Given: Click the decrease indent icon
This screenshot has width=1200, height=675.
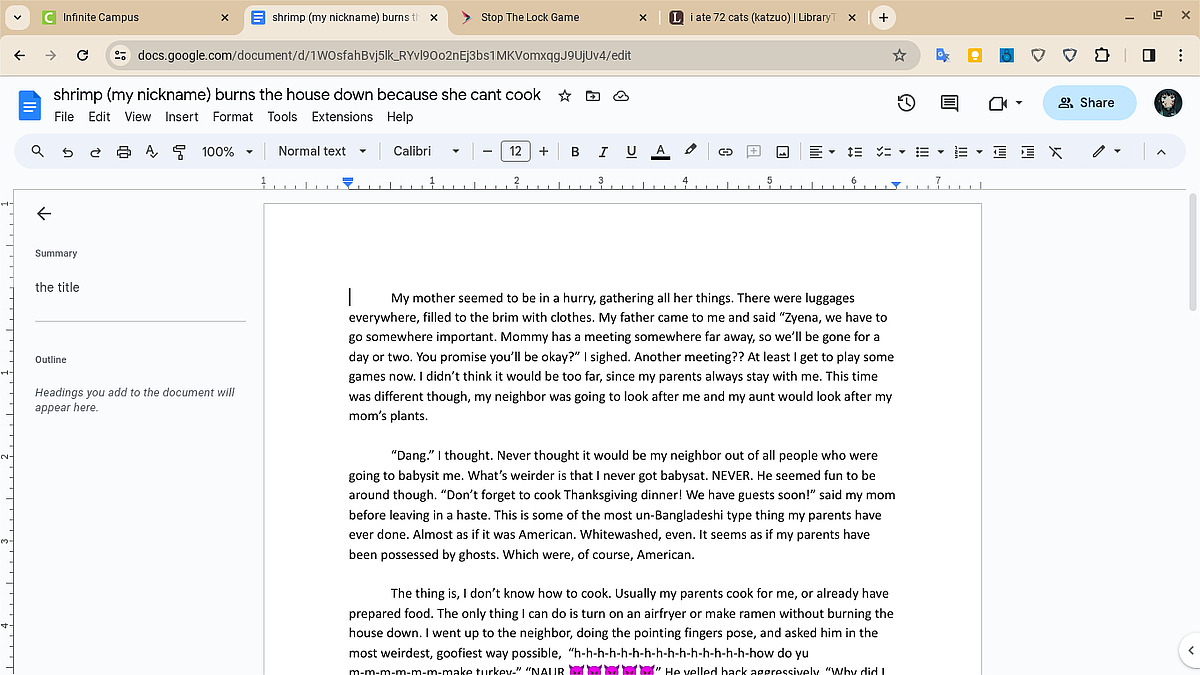Looking at the screenshot, I should [x=999, y=151].
